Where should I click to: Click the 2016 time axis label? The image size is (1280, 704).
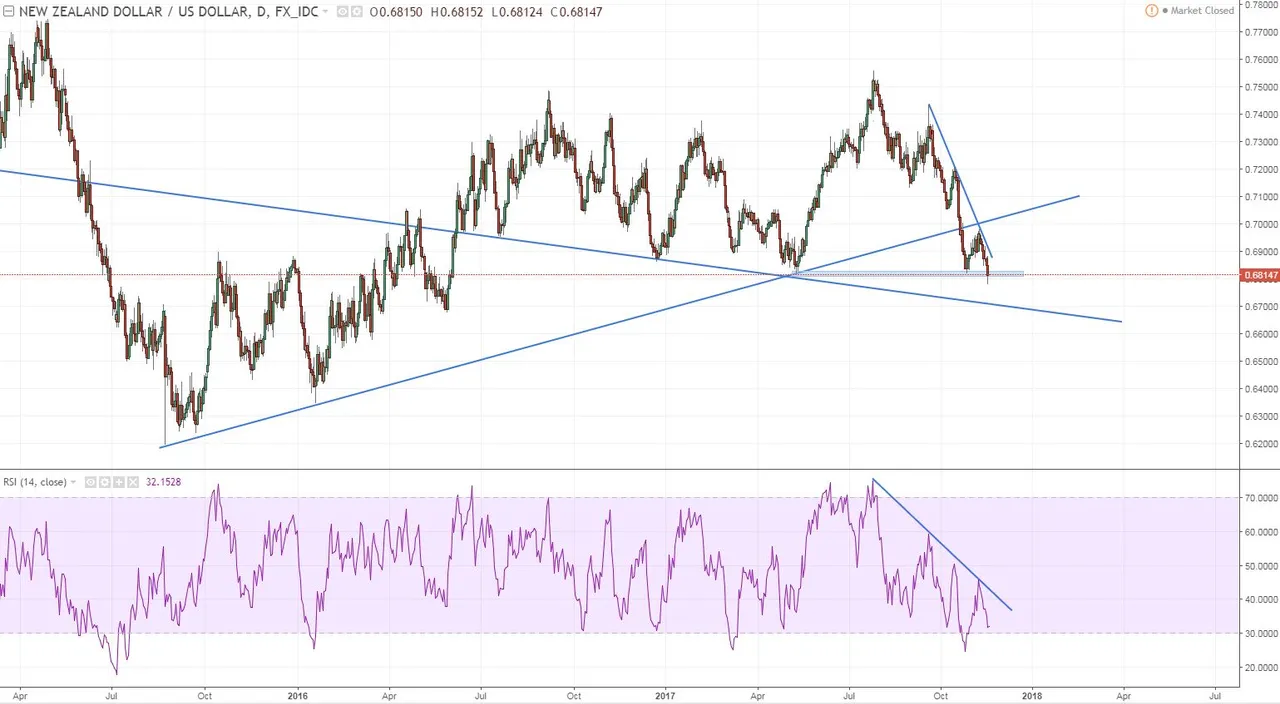(x=297, y=694)
